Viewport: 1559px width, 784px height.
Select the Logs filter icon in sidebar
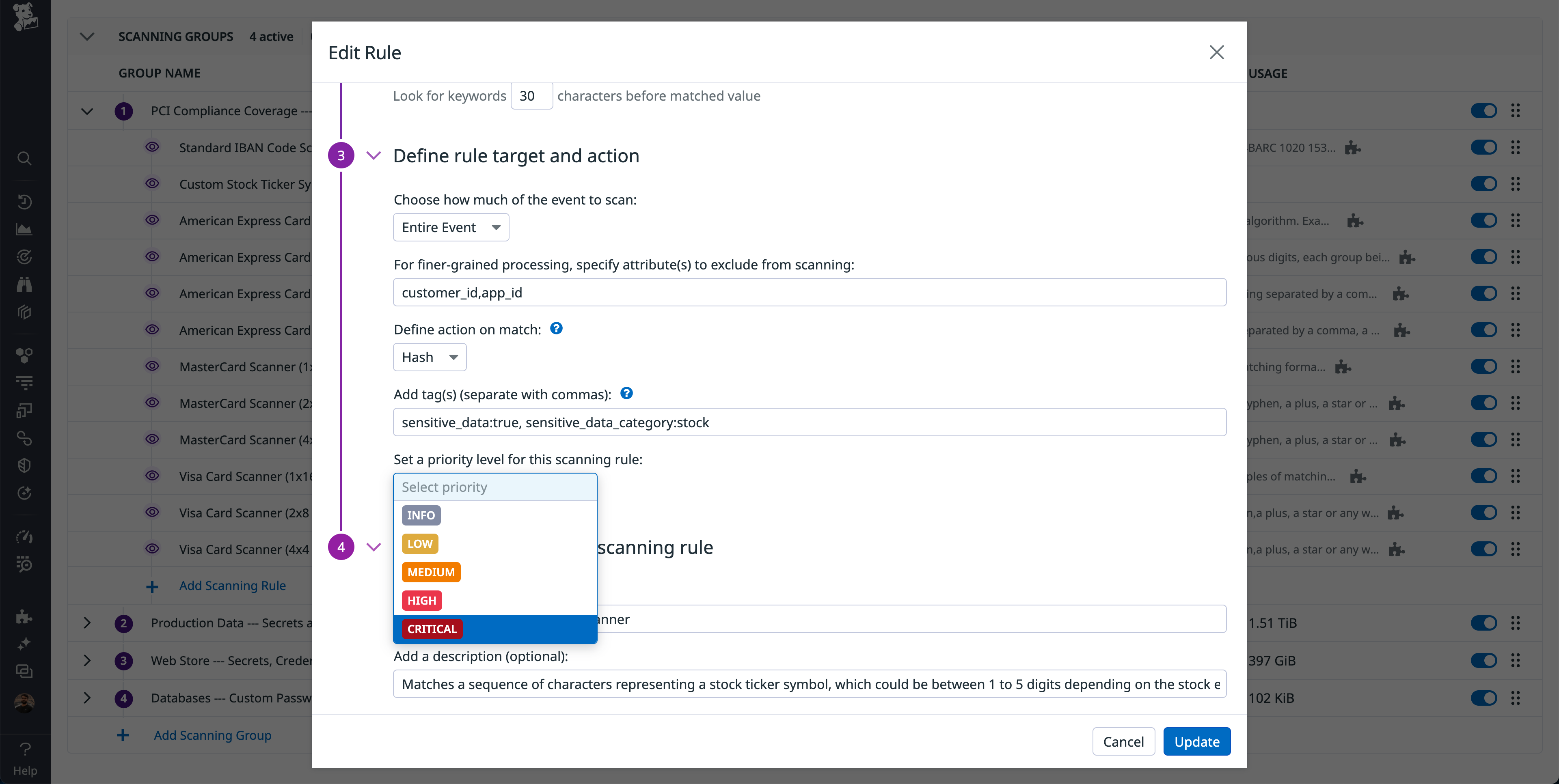pyautogui.click(x=24, y=382)
